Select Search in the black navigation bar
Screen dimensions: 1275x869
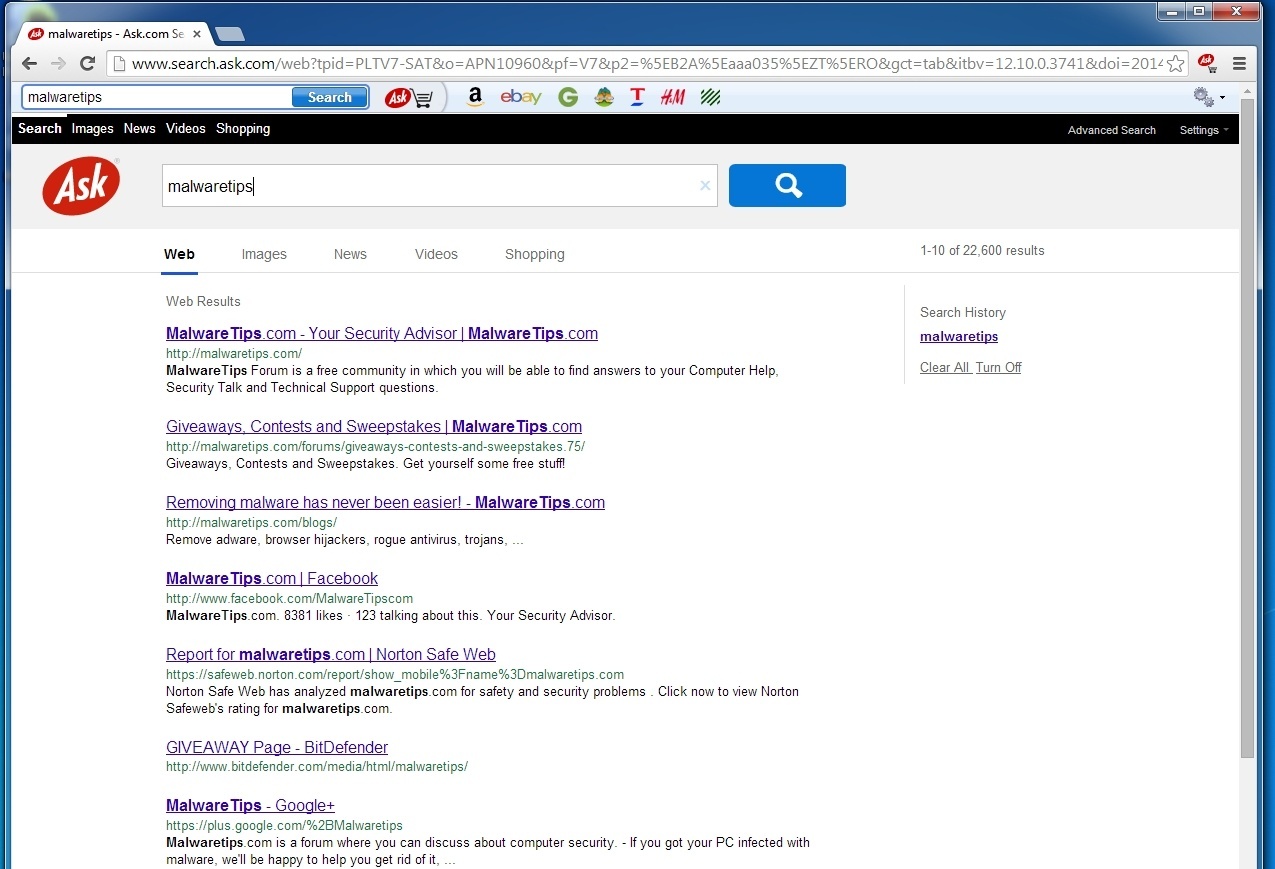(x=40, y=128)
